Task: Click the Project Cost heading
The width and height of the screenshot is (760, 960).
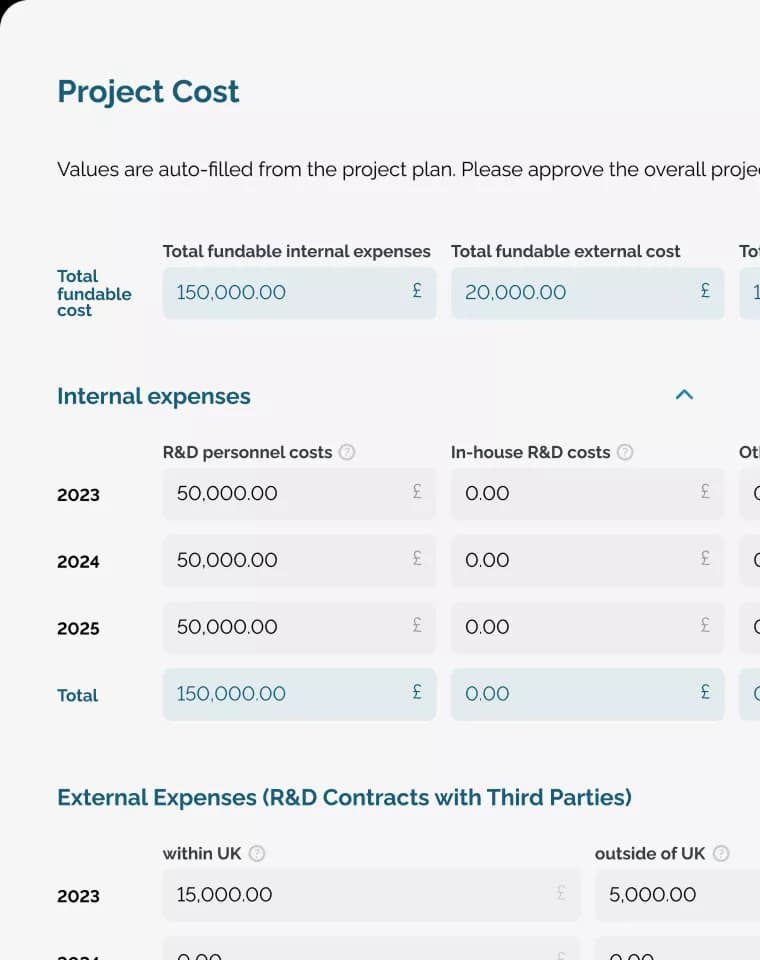Action: (148, 92)
